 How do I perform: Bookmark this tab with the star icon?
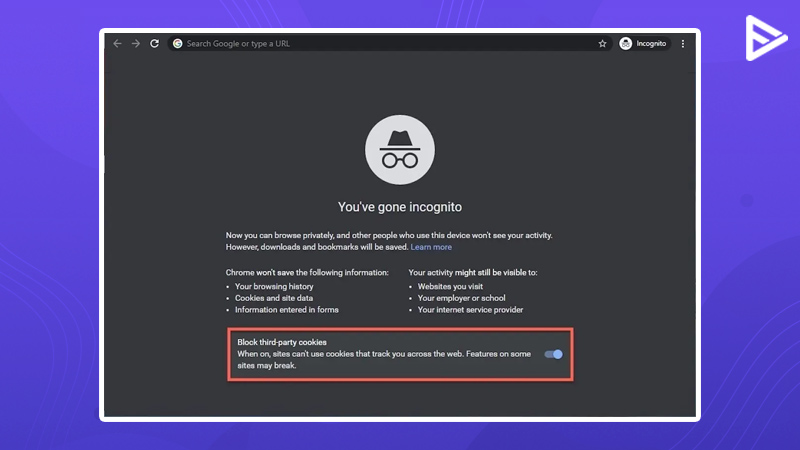[603, 43]
